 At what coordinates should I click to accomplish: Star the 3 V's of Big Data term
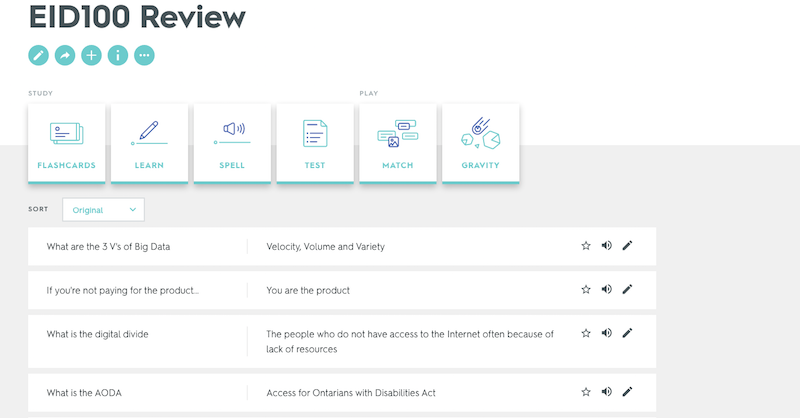pyautogui.click(x=586, y=246)
